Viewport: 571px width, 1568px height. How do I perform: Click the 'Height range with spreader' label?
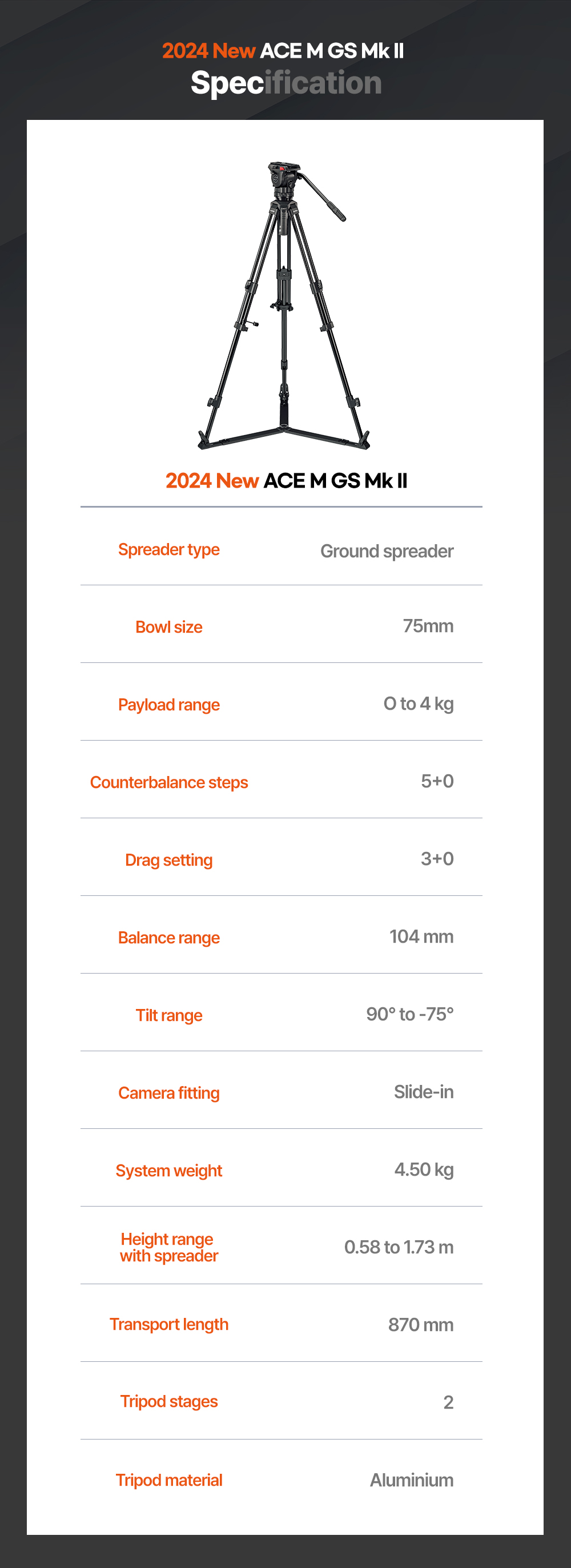coord(168,1247)
